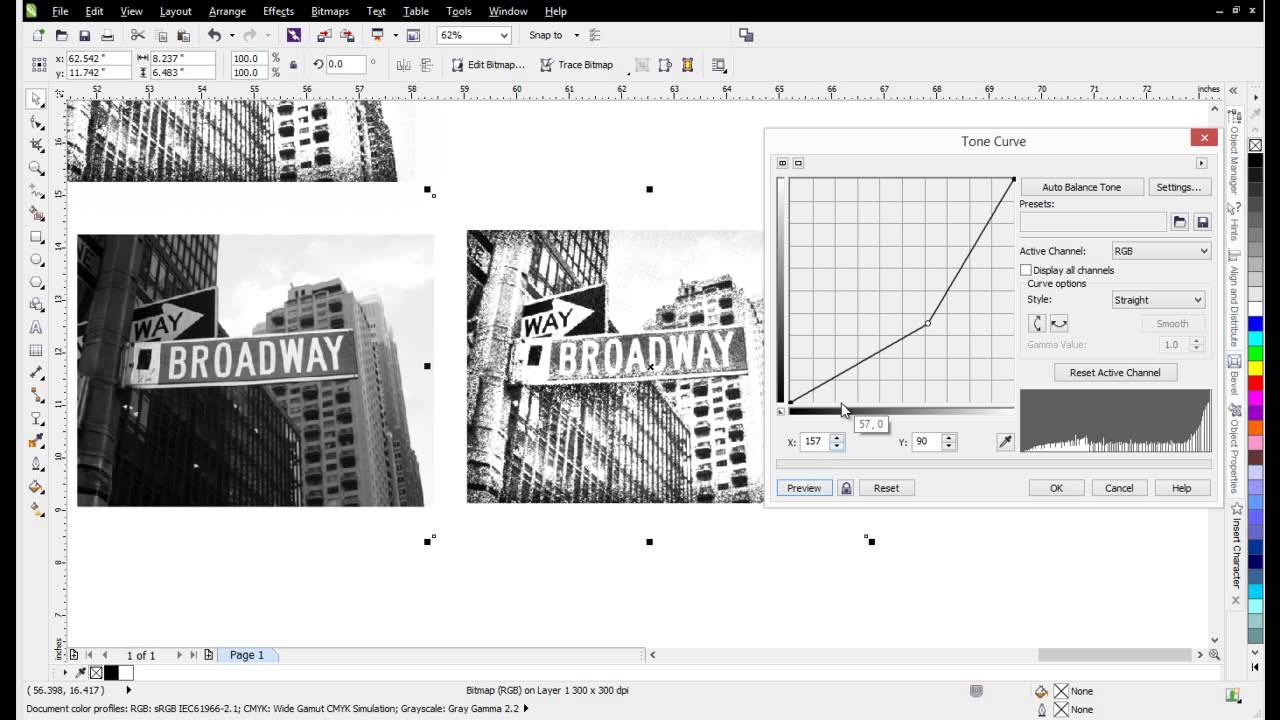Screen dimensions: 1280x720
Task: Click the invert curve icon under Style
Action: click(1037, 323)
